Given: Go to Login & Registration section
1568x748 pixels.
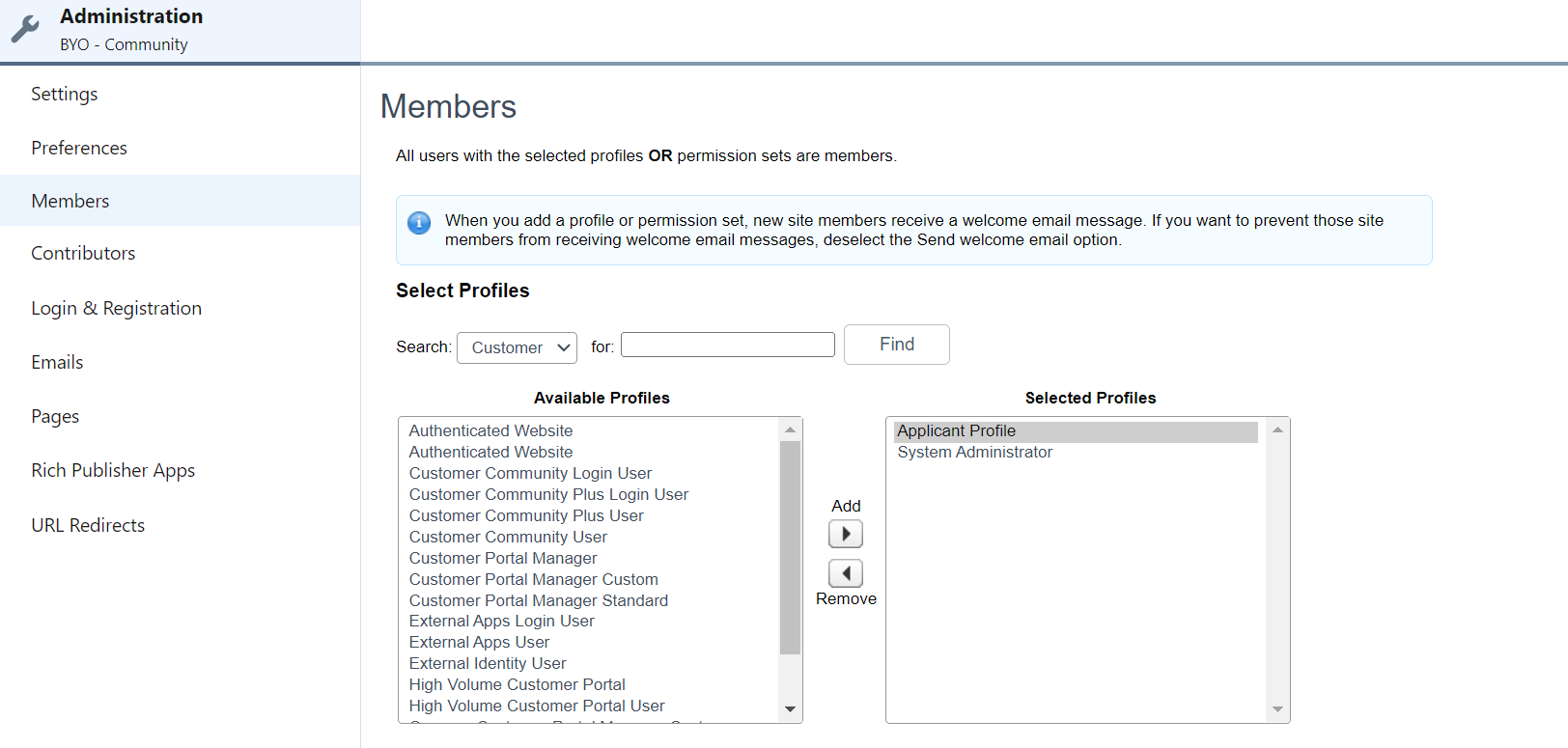Looking at the screenshot, I should (116, 308).
